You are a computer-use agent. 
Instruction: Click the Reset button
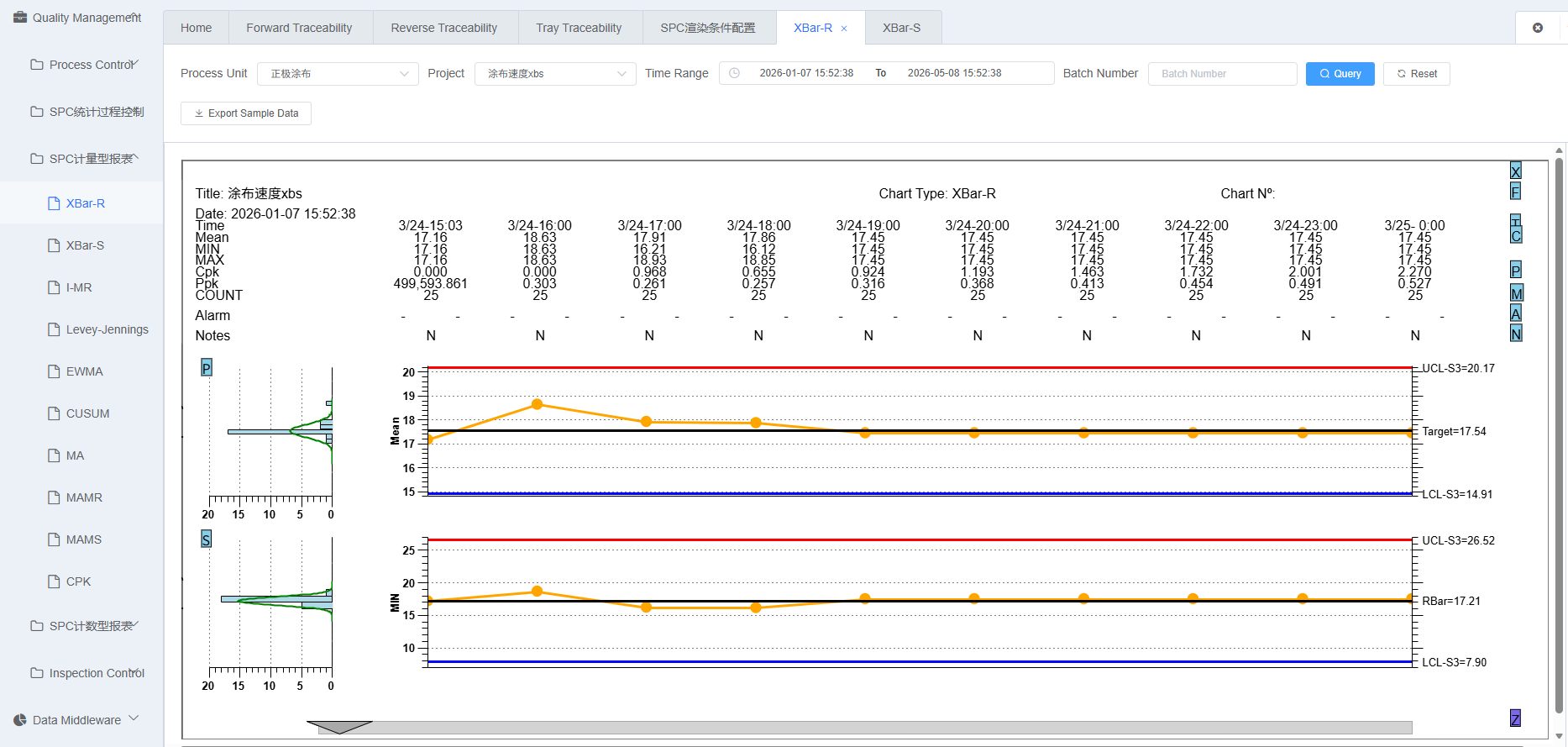tap(1417, 74)
